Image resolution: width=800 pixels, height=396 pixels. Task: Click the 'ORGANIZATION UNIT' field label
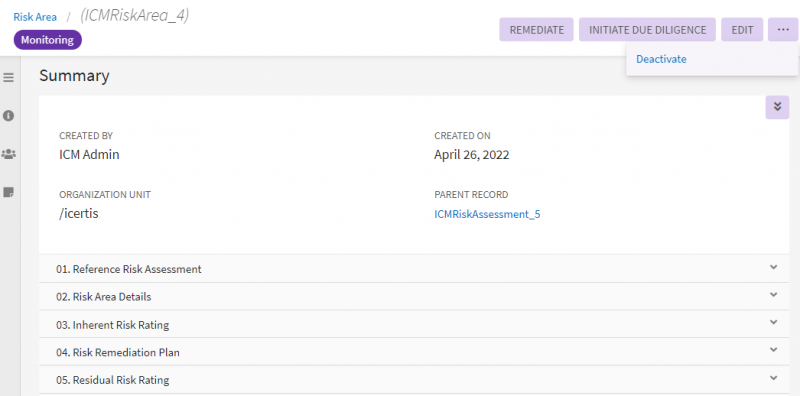point(105,195)
